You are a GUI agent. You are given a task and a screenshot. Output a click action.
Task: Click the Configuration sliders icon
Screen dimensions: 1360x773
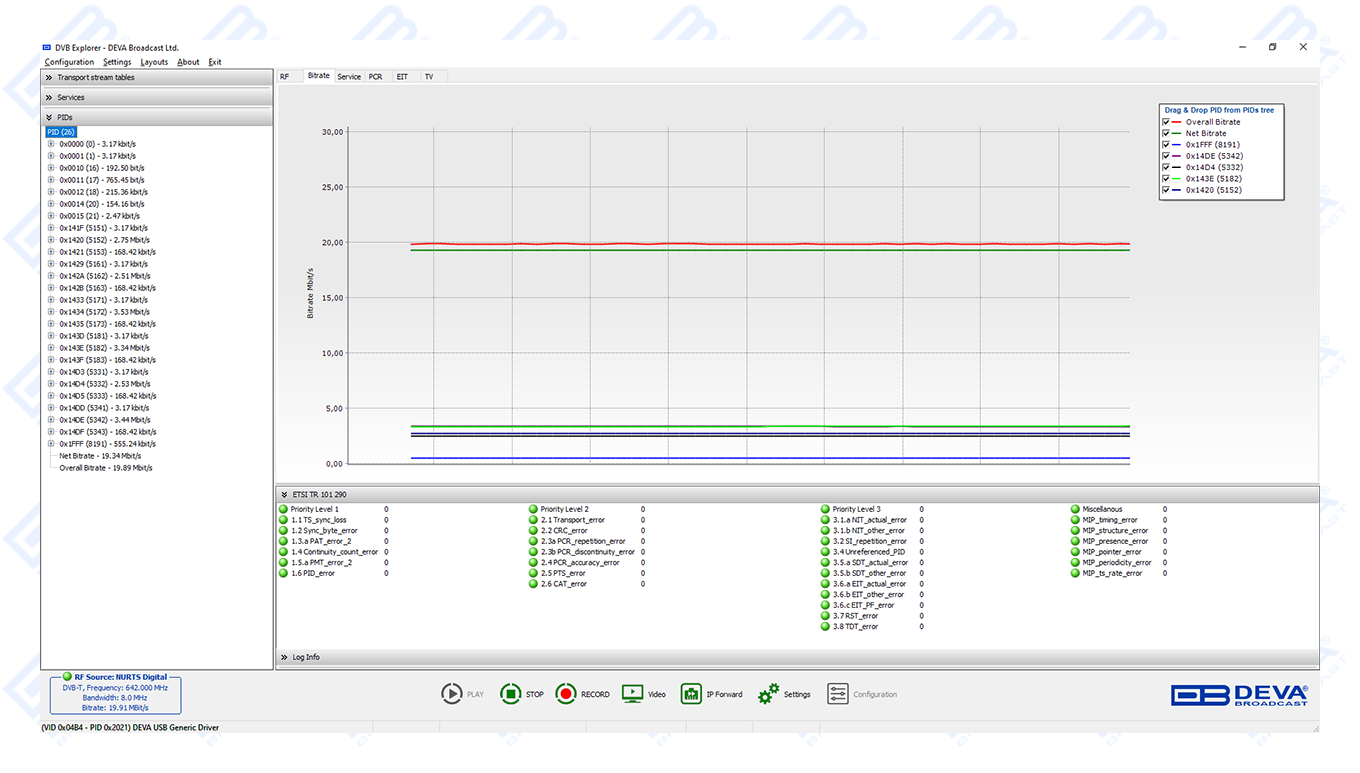tap(837, 694)
